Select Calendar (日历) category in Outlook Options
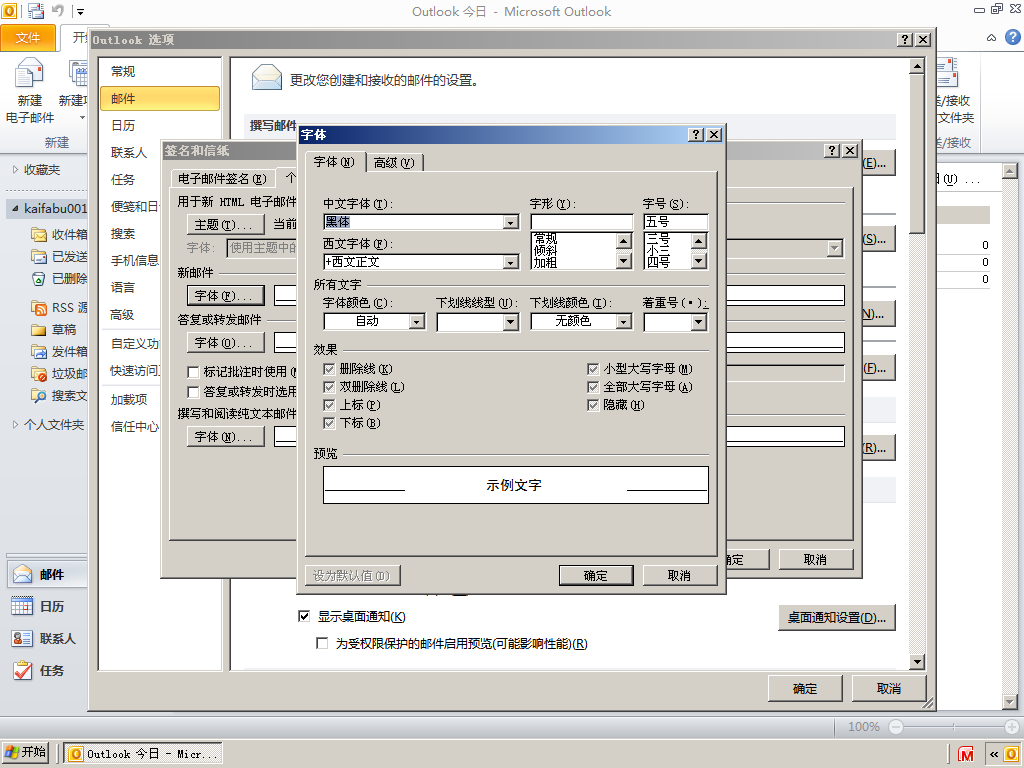 [x=159, y=125]
